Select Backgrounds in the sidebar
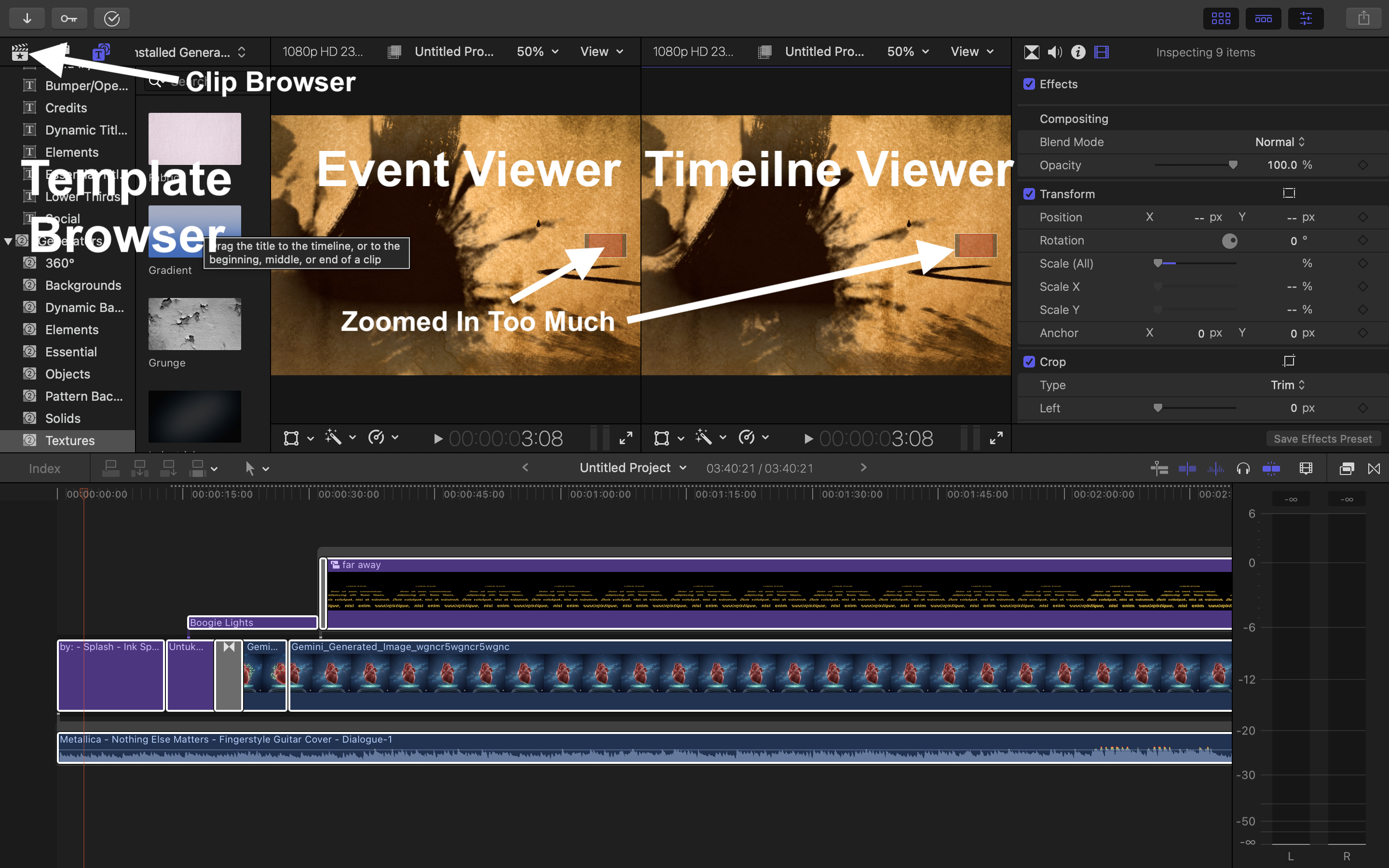 click(82, 285)
